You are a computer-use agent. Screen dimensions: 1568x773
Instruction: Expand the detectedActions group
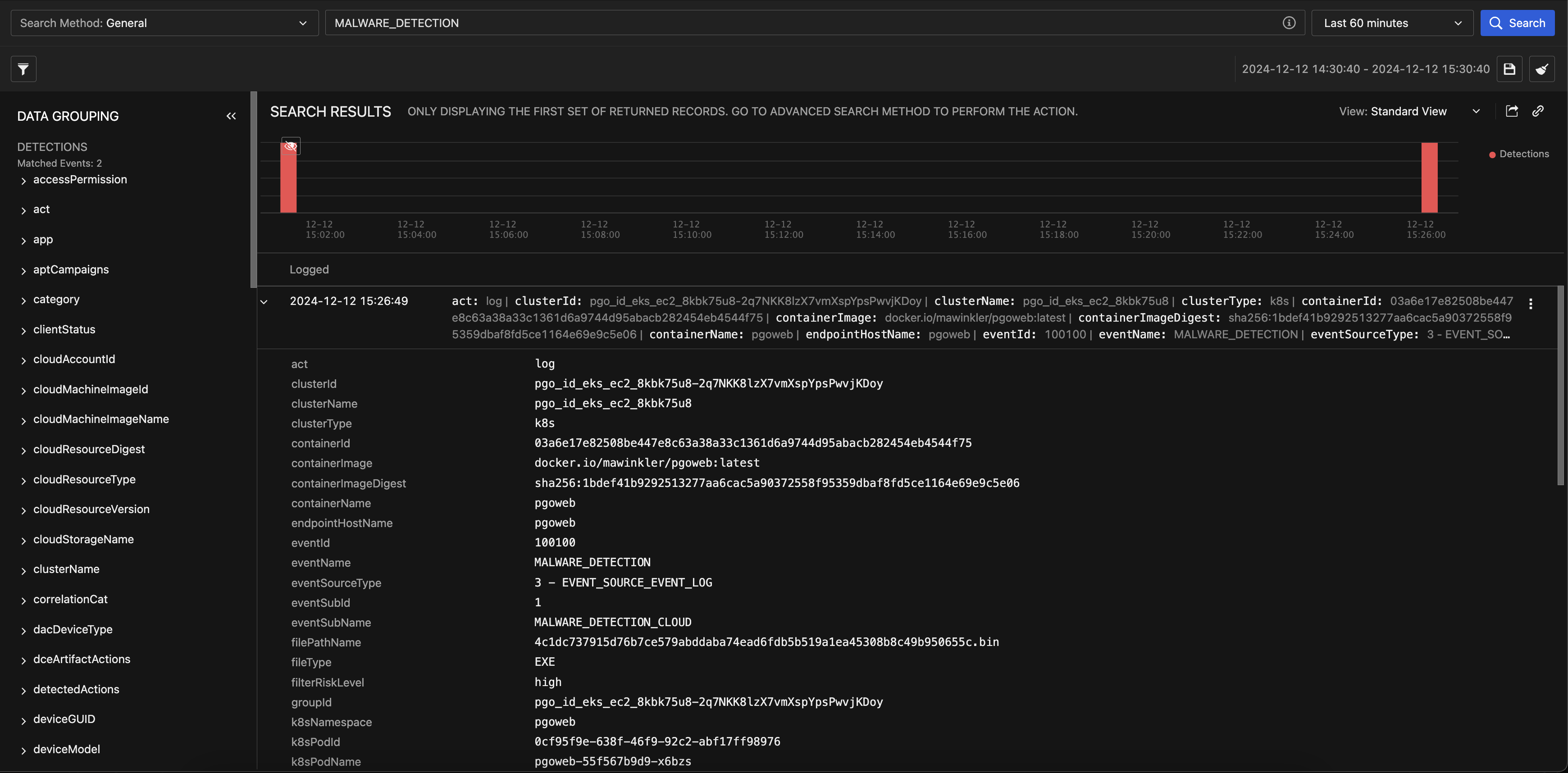[23, 691]
